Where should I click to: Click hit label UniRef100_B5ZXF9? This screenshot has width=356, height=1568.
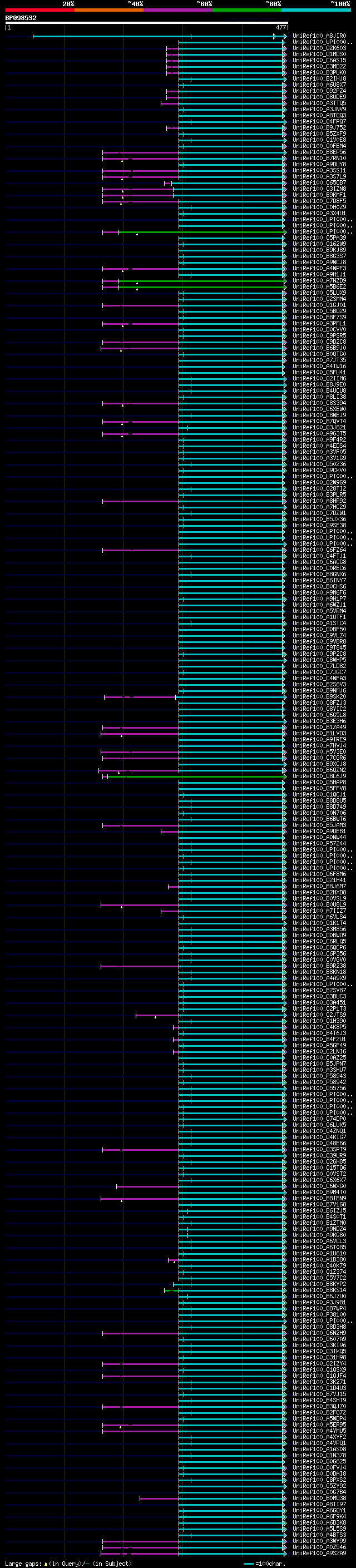319,134
